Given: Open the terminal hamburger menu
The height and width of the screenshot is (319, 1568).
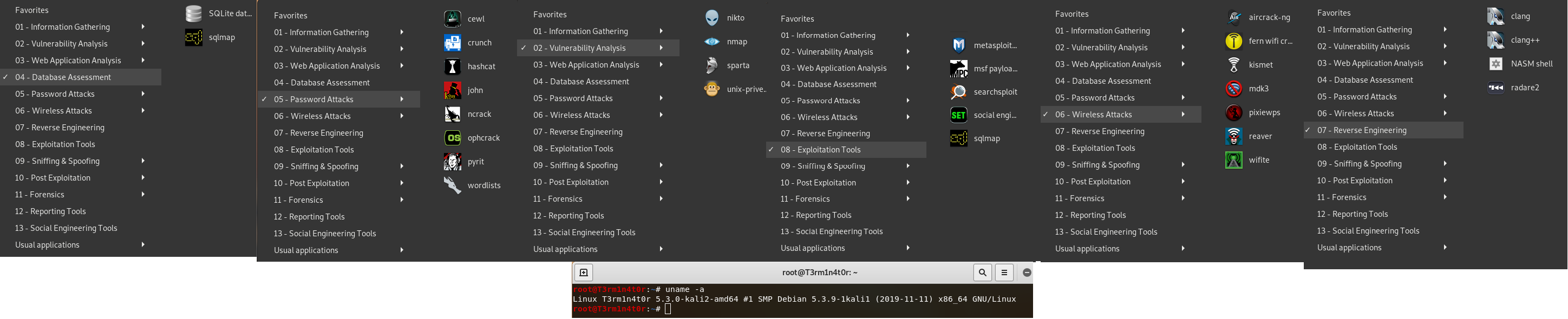Looking at the screenshot, I should click(x=1004, y=273).
